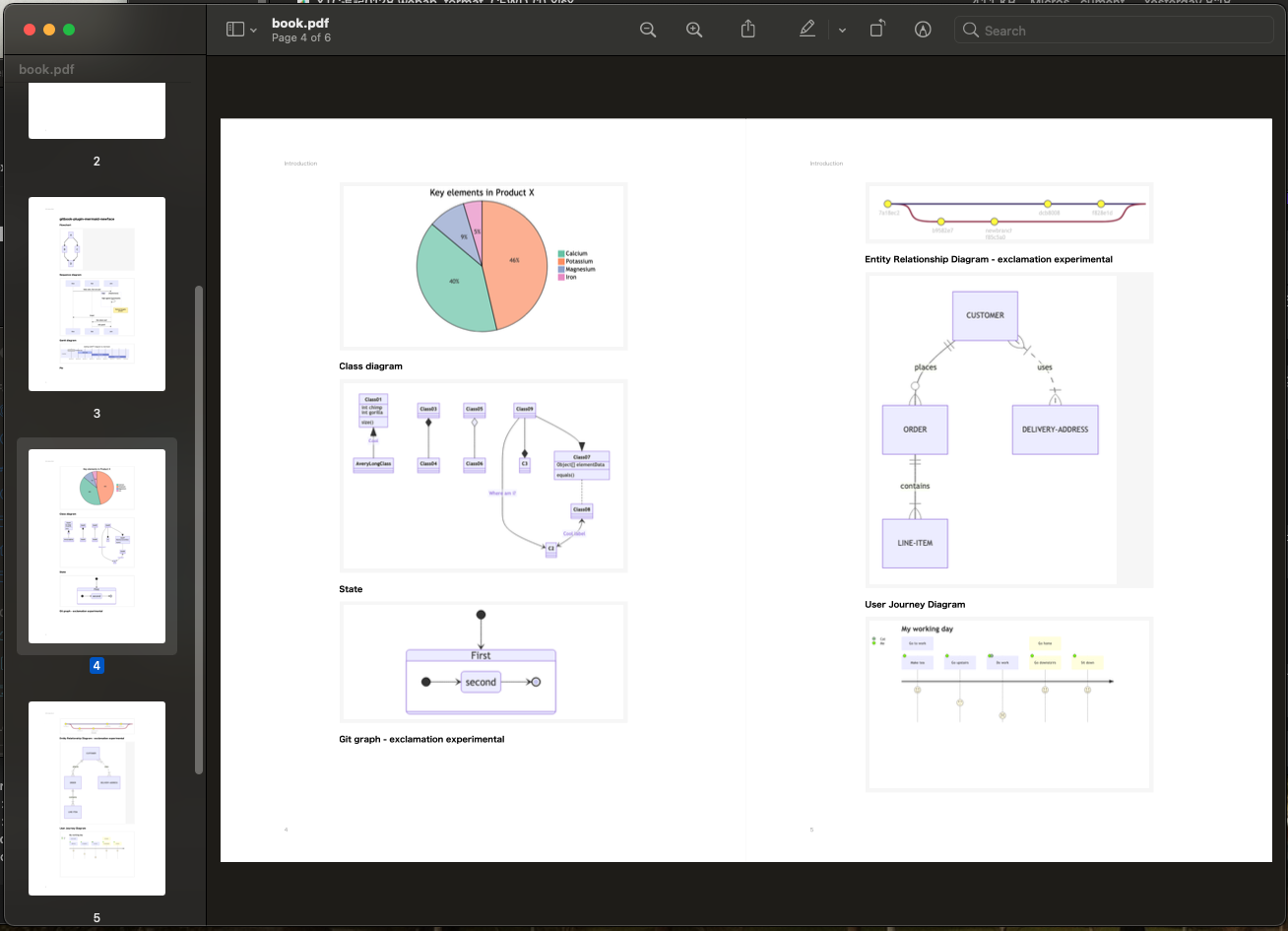
Task: Click the sidebar view button
Action: (x=234, y=30)
